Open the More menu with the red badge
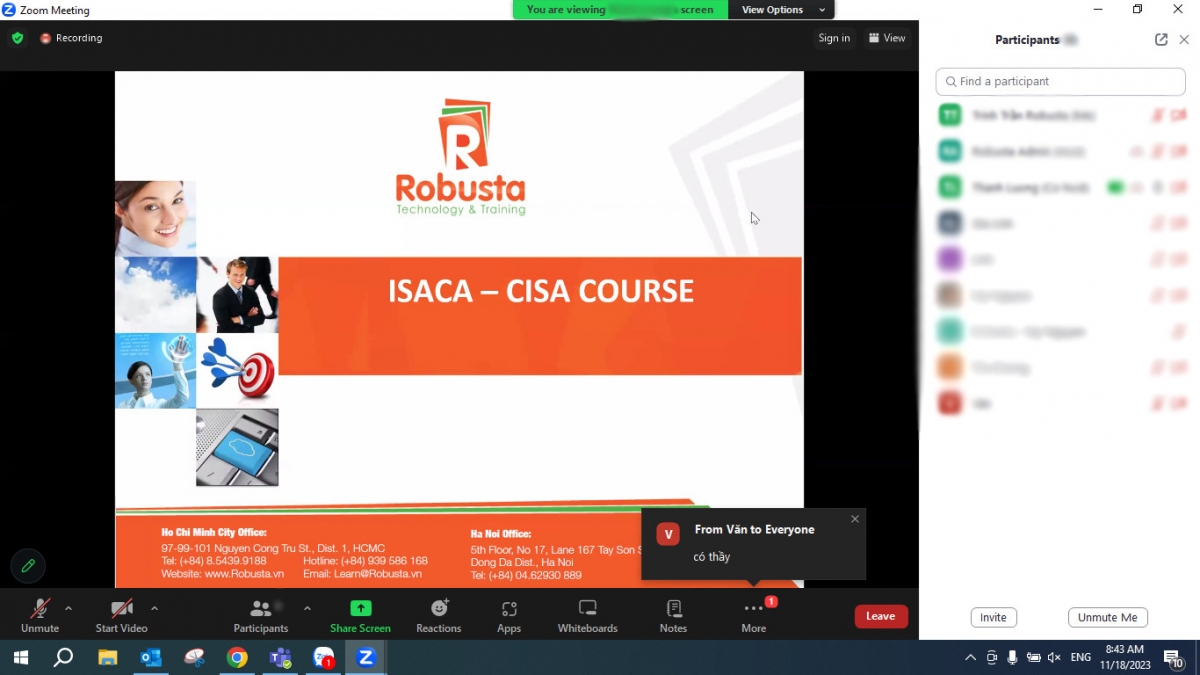The width and height of the screenshot is (1200, 675). [754, 614]
